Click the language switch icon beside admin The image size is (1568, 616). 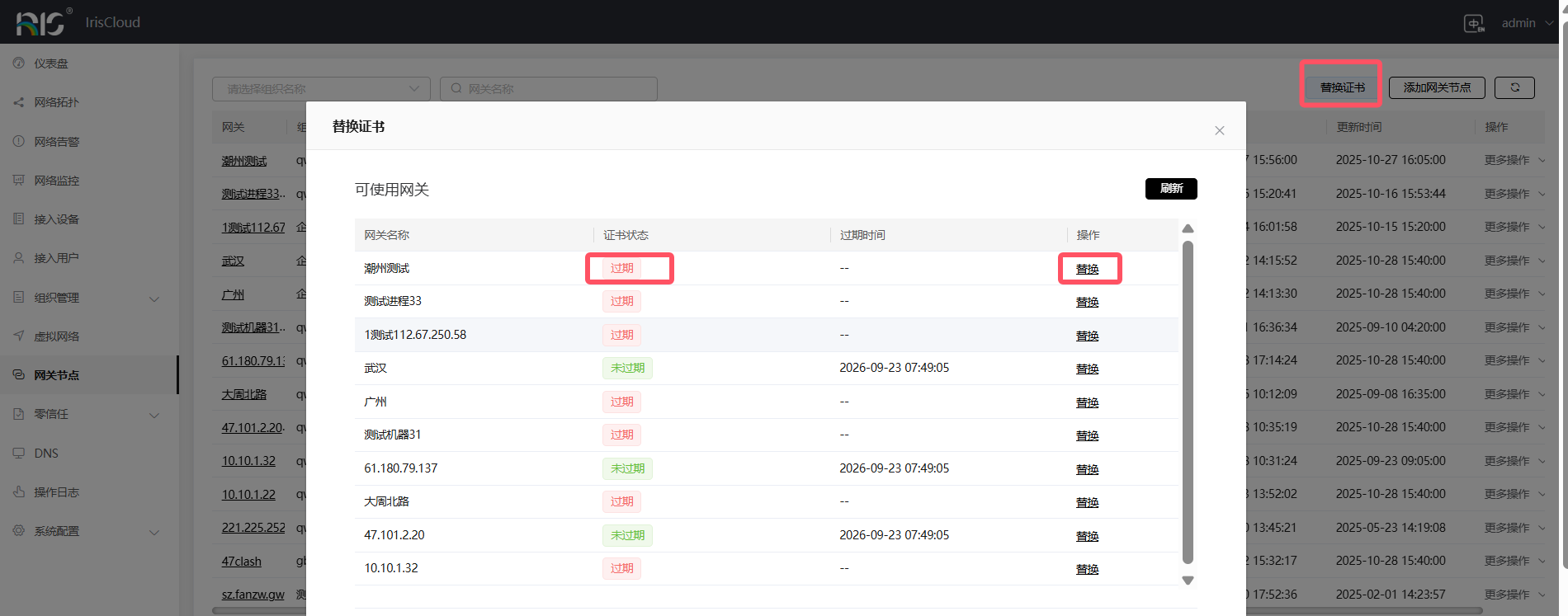(1474, 23)
